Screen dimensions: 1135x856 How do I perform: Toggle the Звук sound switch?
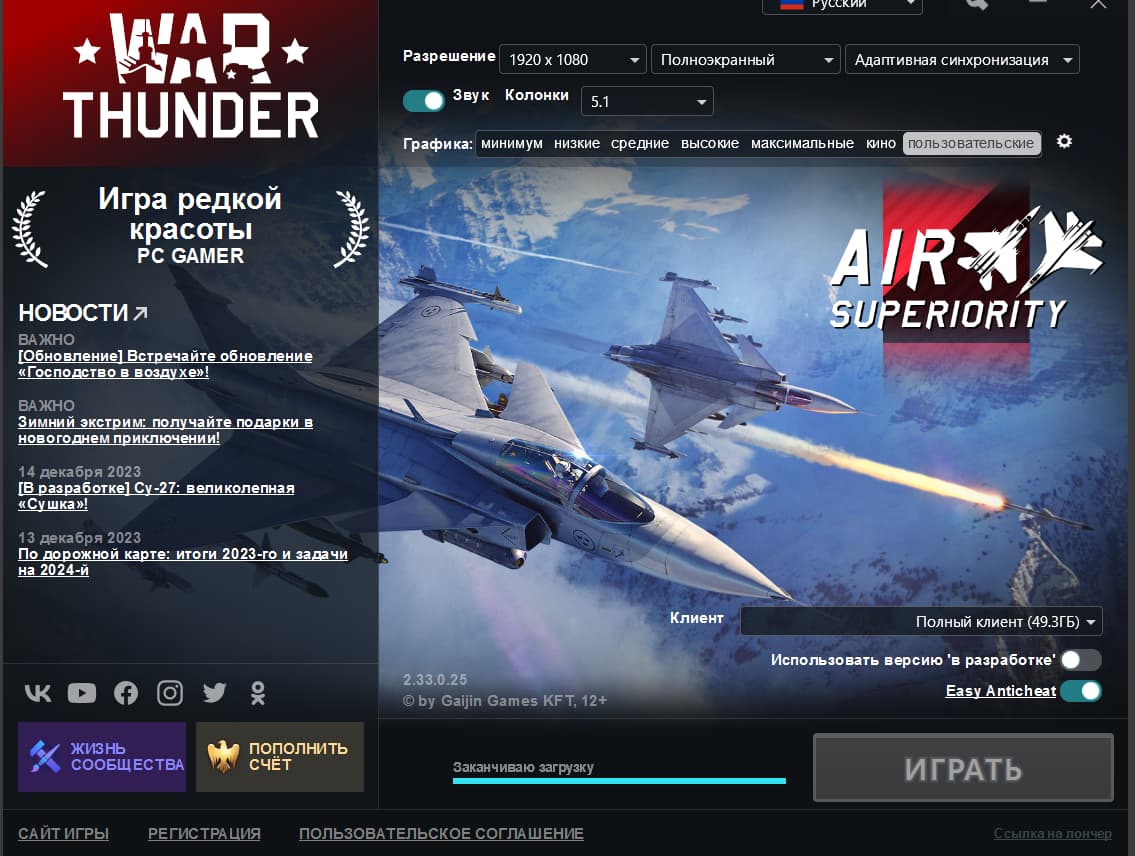coord(424,100)
